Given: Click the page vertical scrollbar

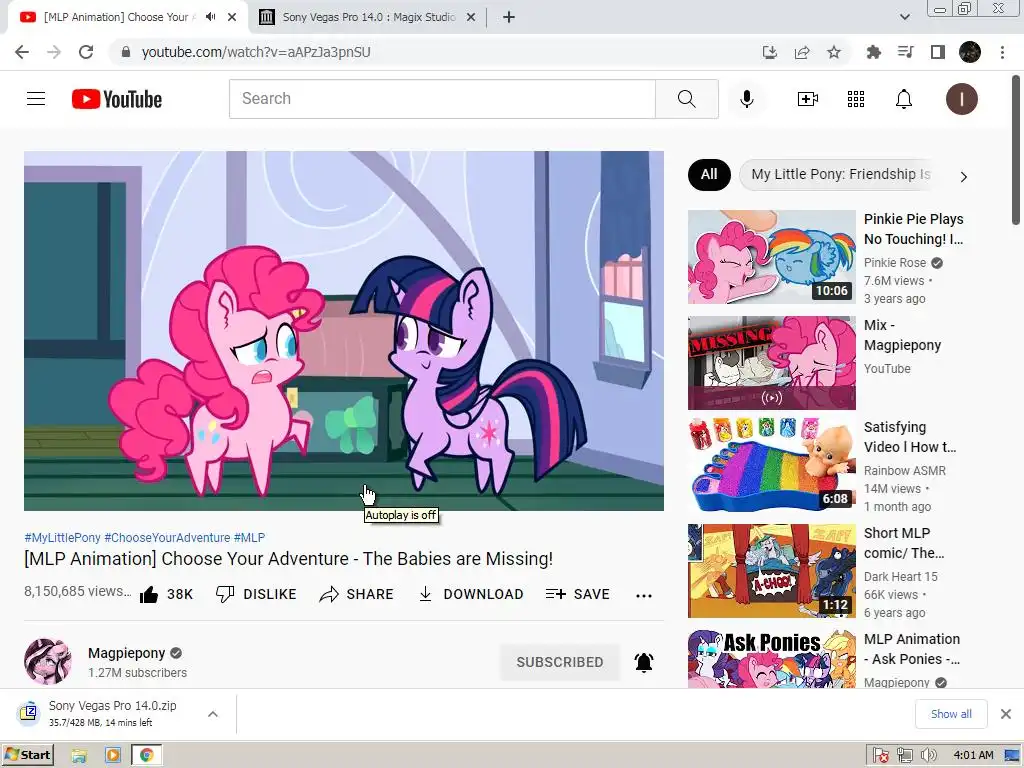Looking at the screenshot, I should [1016, 150].
